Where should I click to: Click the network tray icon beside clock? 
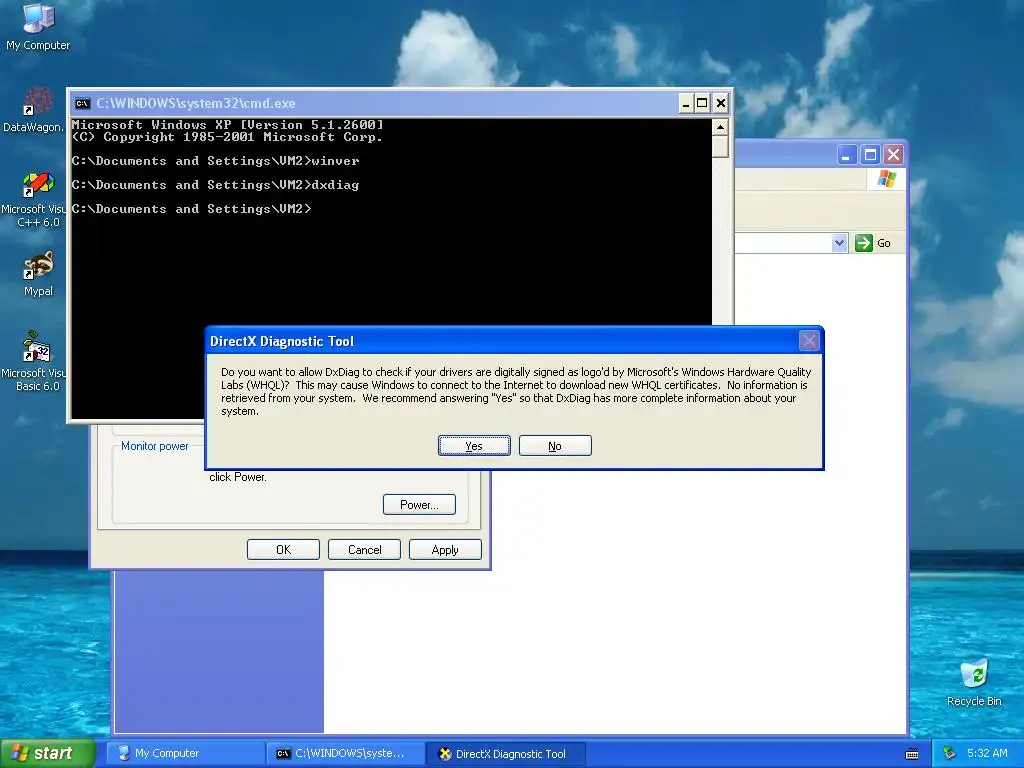pyautogui.click(x=950, y=754)
